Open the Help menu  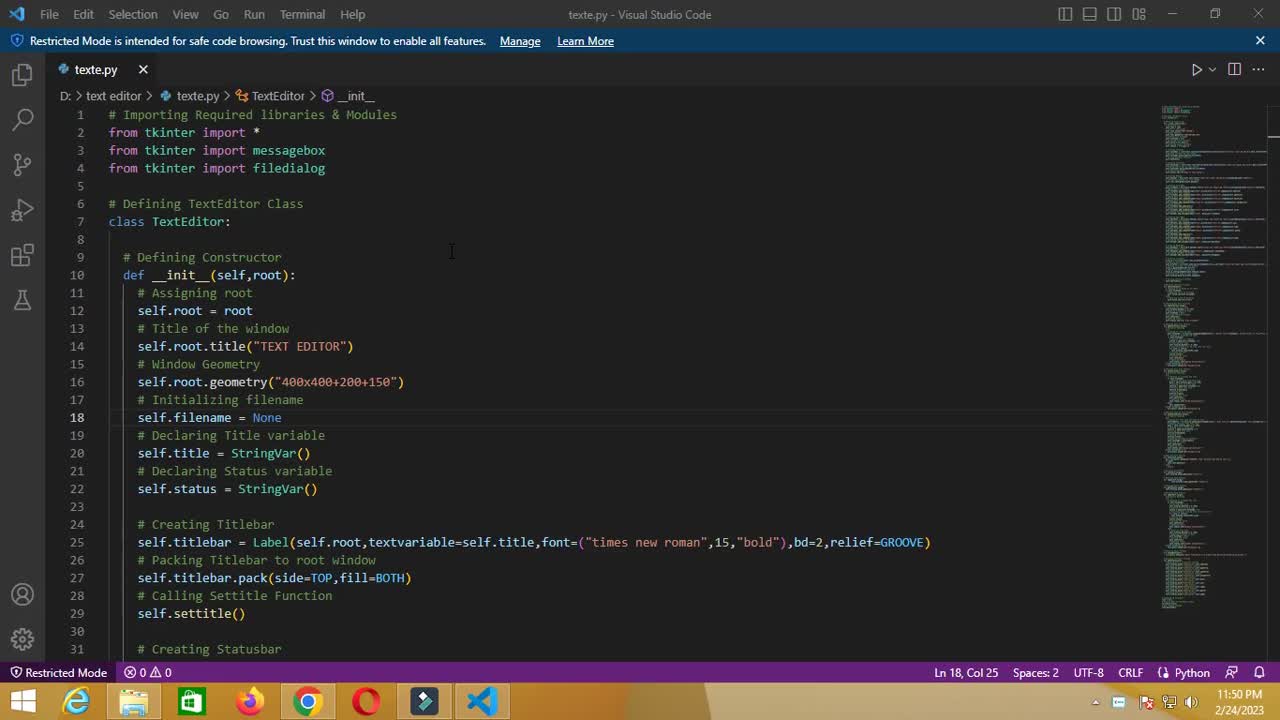pos(352,14)
